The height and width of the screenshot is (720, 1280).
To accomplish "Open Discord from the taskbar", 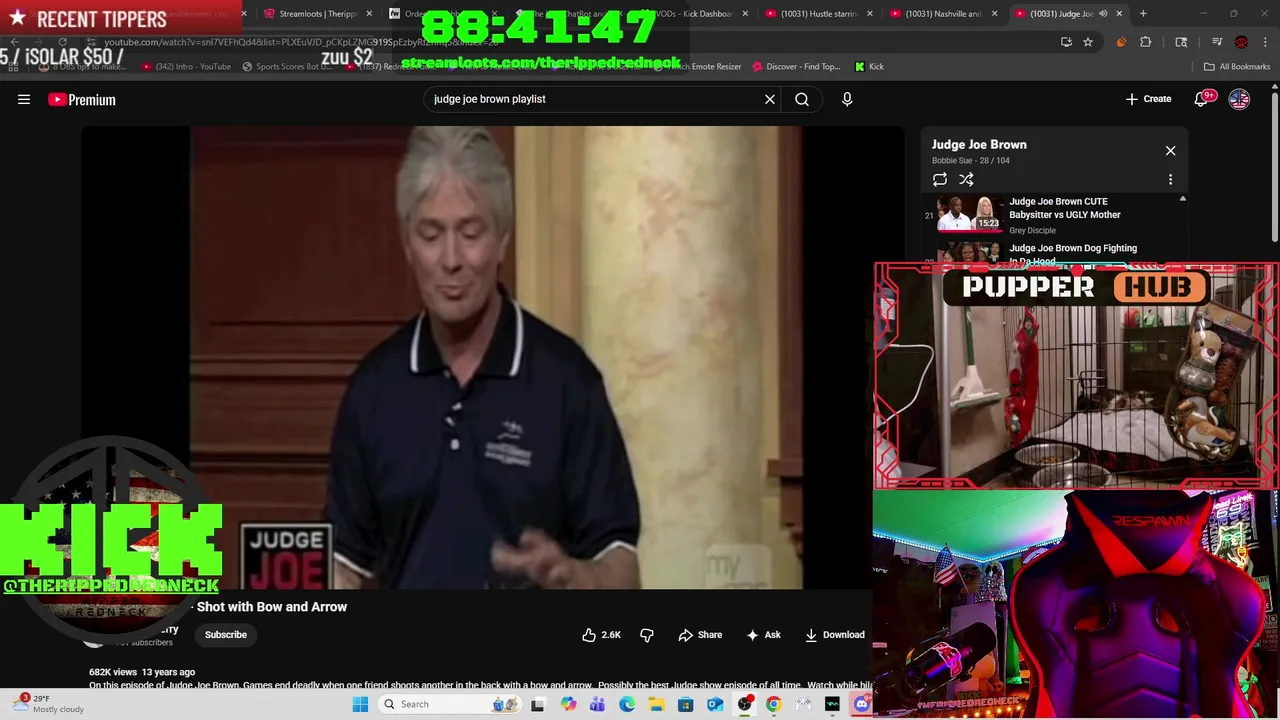I will [x=861, y=704].
